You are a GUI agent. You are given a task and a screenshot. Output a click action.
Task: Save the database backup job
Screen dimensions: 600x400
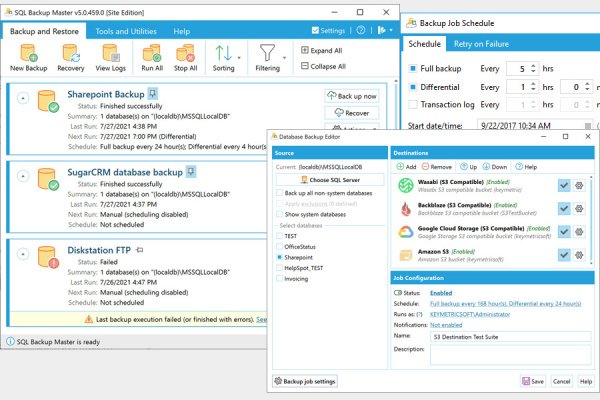click(533, 381)
